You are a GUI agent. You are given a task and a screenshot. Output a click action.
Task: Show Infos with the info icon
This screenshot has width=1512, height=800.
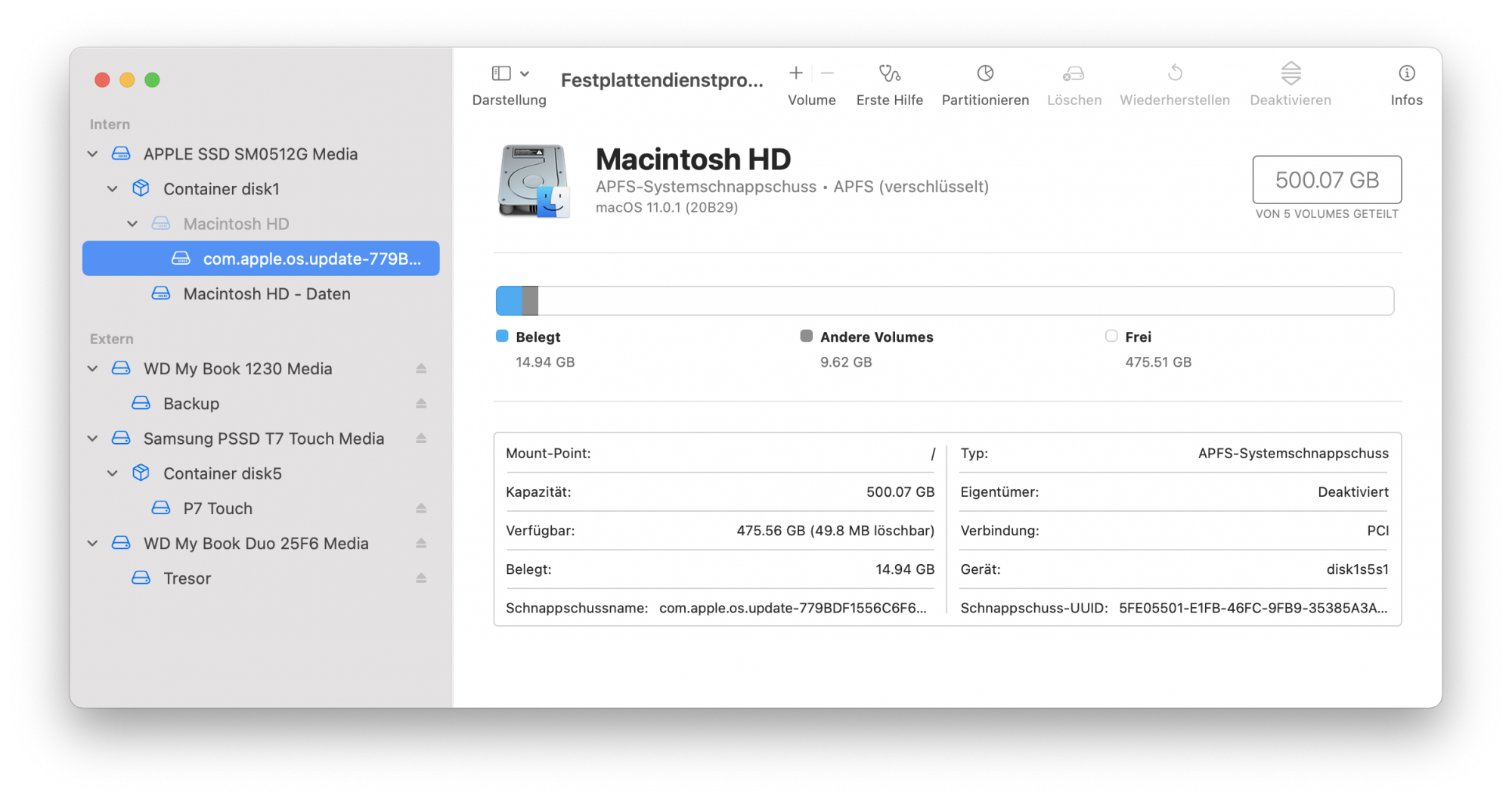(1406, 73)
